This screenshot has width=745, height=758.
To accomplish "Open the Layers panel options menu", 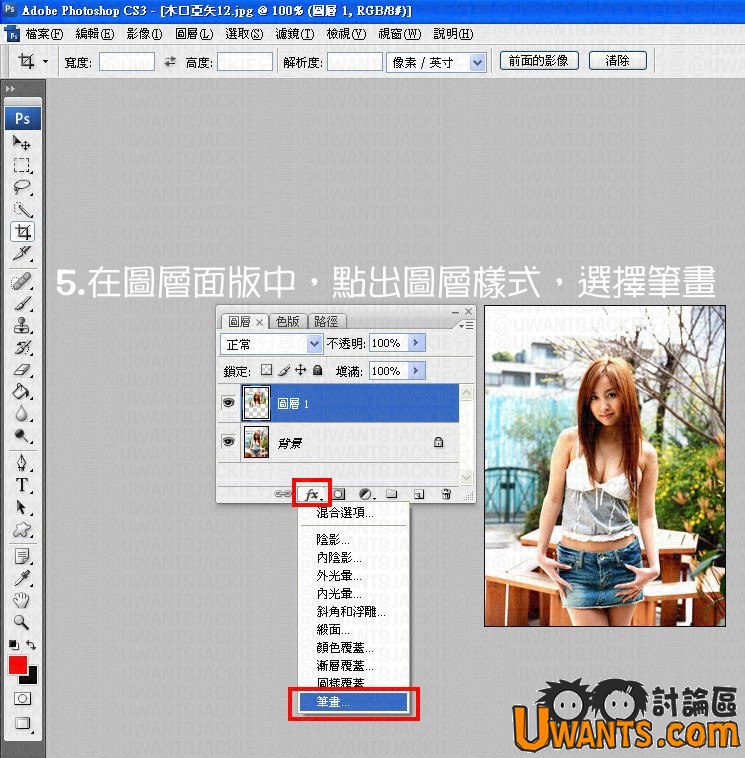I will [467, 325].
